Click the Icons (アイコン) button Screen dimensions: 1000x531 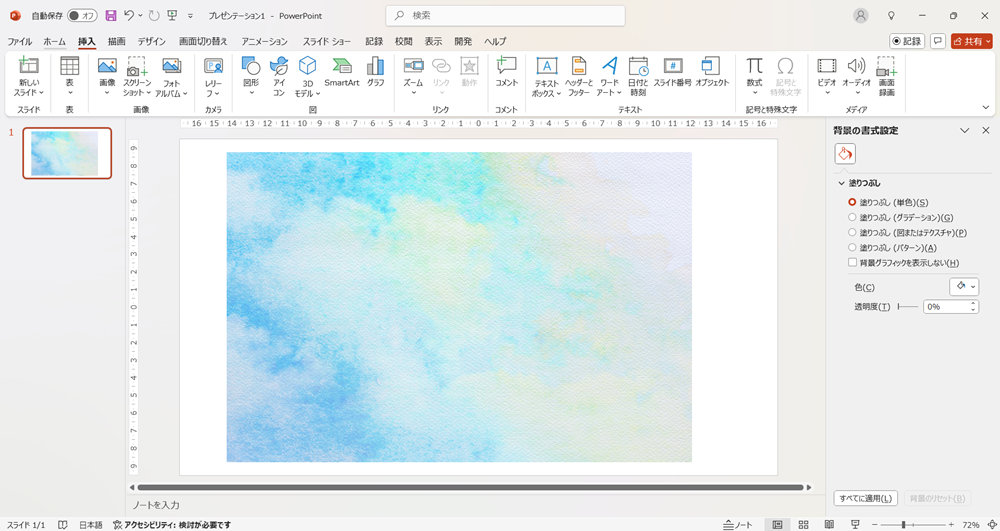click(x=279, y=66)
